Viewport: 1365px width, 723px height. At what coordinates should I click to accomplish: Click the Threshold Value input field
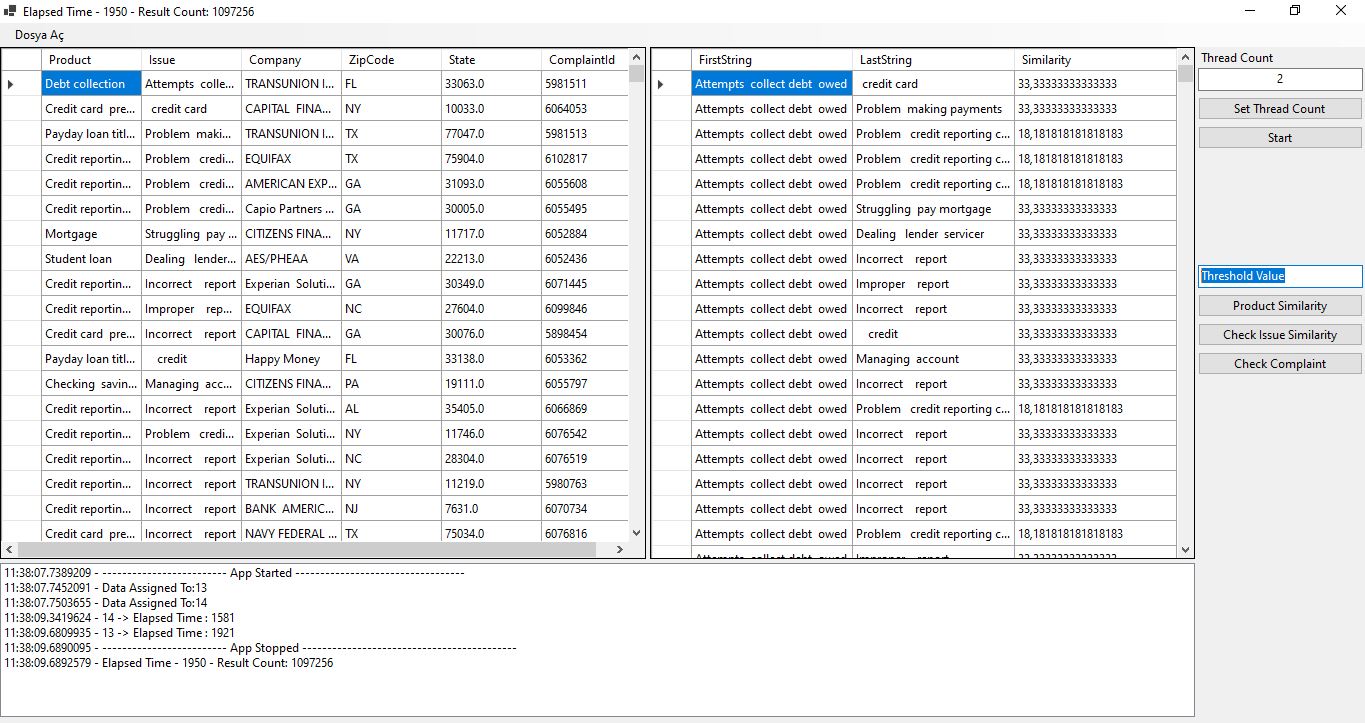pyautogui.click(x=1279, y=276)
